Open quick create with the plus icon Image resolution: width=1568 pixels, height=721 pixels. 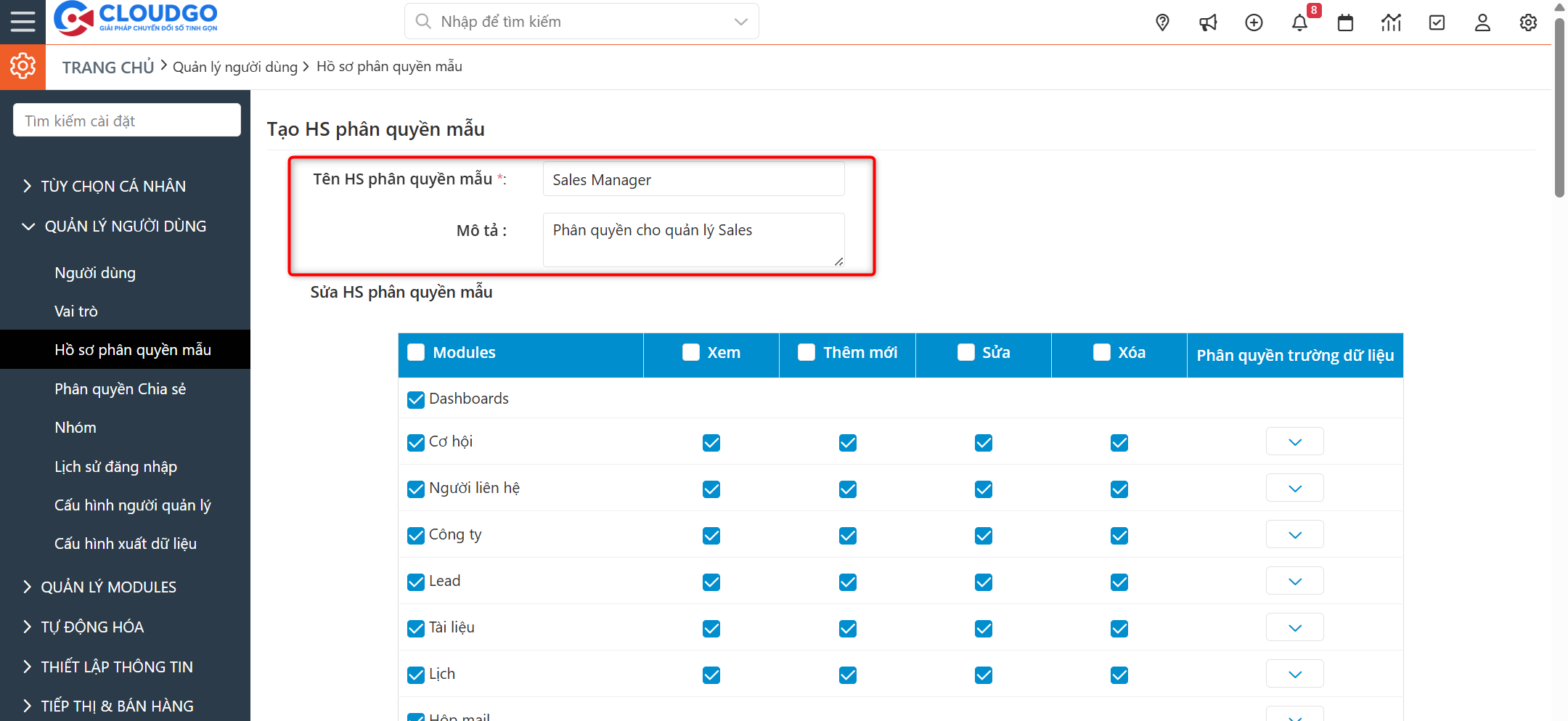tap(1254, 23)
